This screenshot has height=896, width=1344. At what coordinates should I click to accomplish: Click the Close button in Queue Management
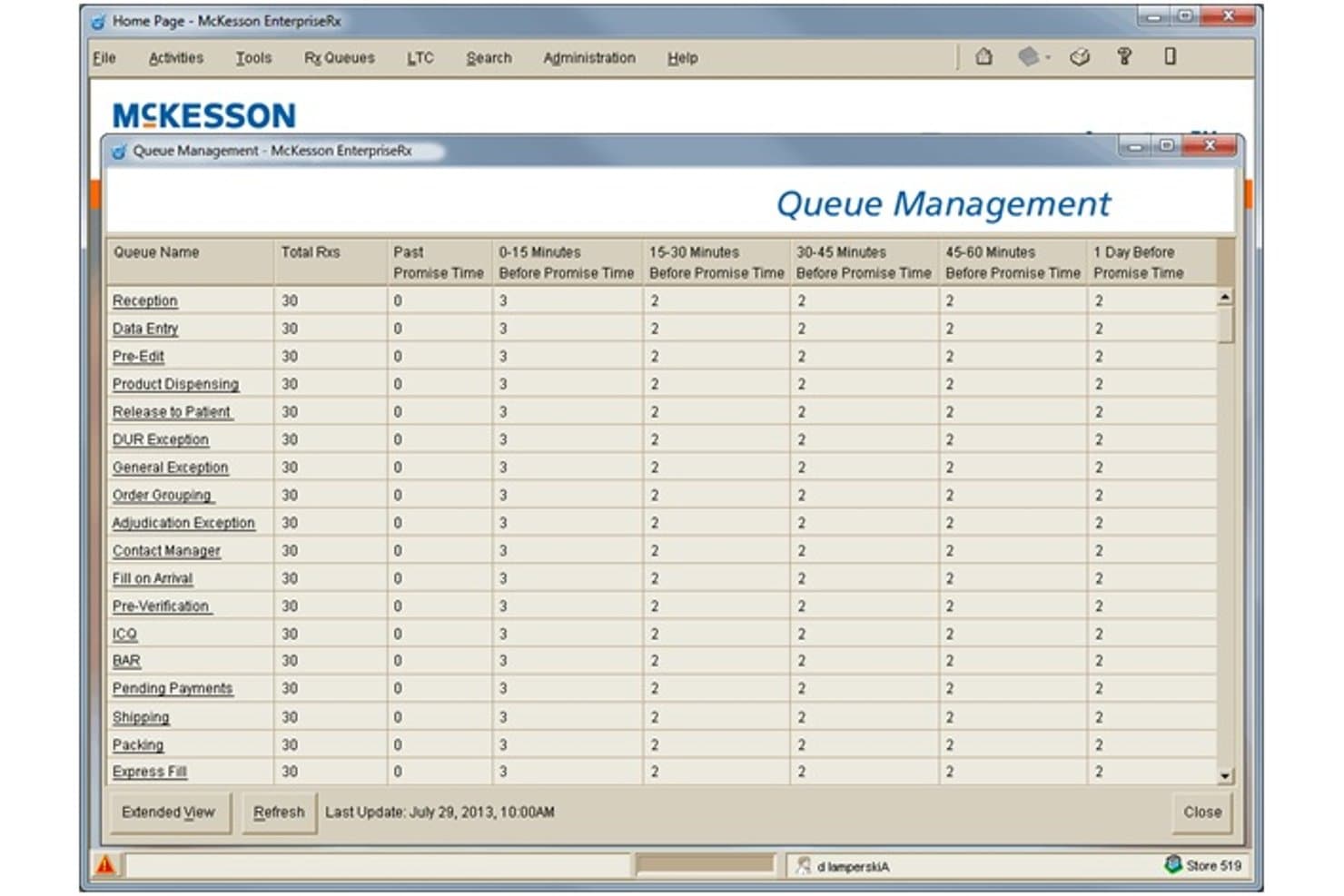[x=1202, y=812]
